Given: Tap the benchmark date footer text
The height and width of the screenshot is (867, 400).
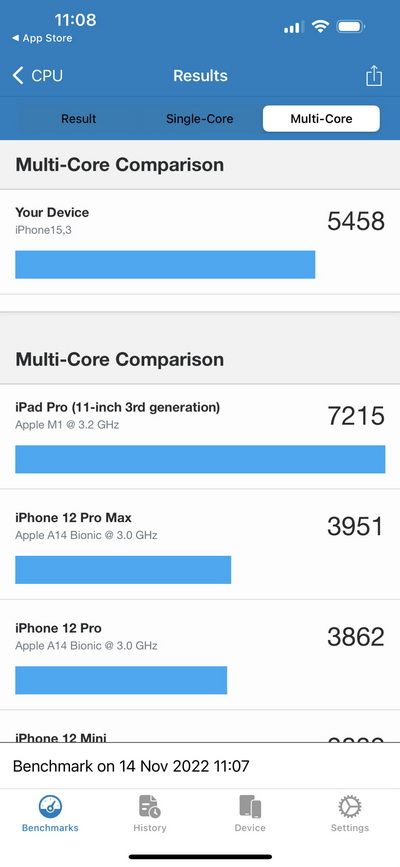Looking at the screenshot, I should coord(131,766).
